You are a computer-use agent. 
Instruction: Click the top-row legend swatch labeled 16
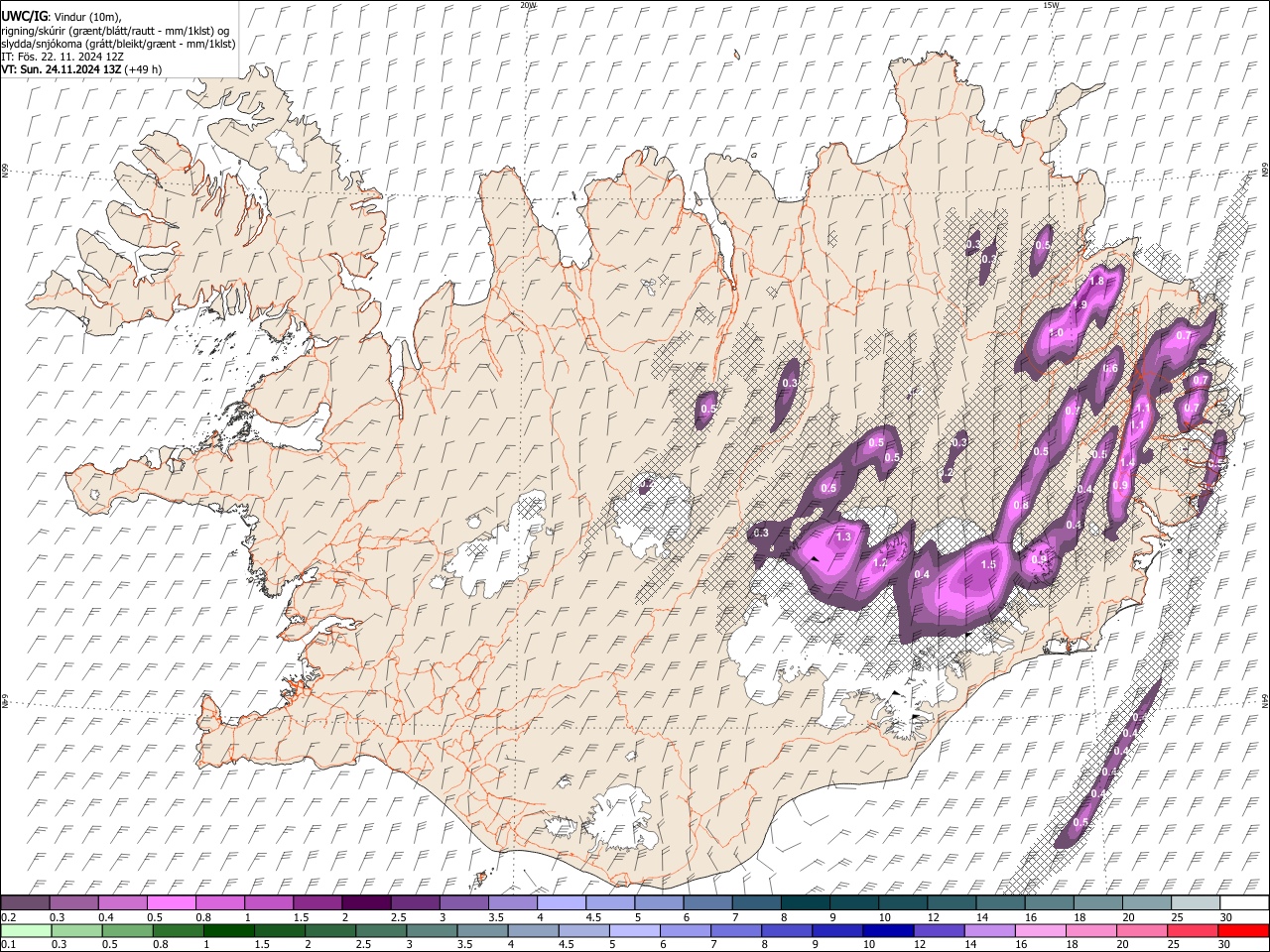click(1049, 902)
